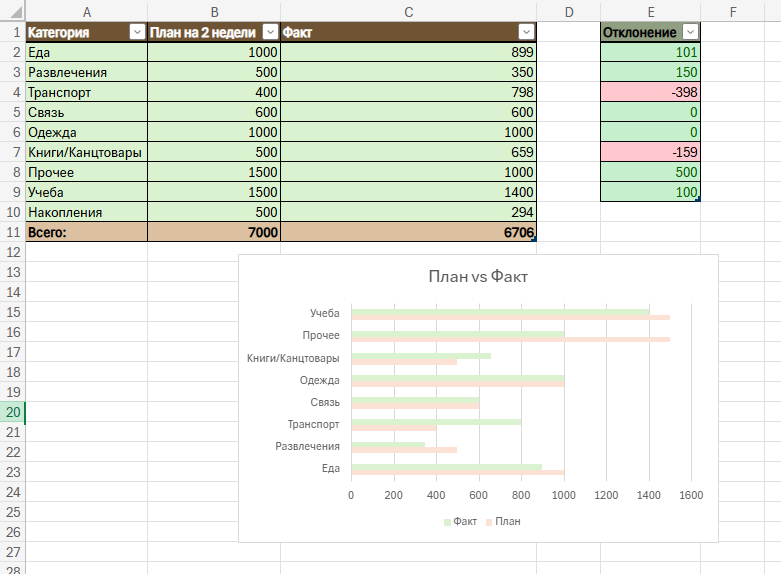Select column F header
The width and height of the screenshot is (781, 574).
tap(732, 12)
